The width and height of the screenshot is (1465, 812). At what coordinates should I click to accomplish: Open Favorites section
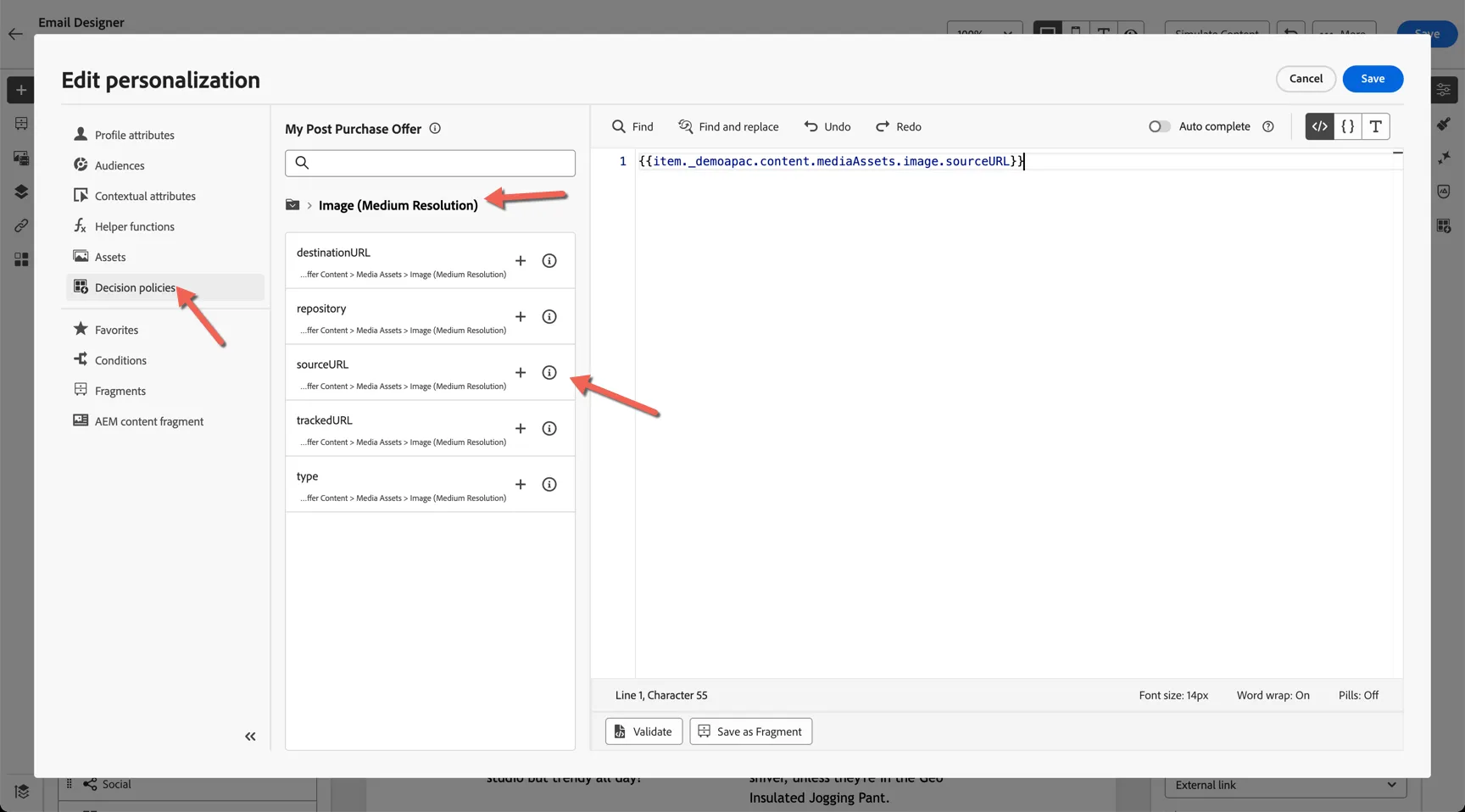[x=165, y=330]
